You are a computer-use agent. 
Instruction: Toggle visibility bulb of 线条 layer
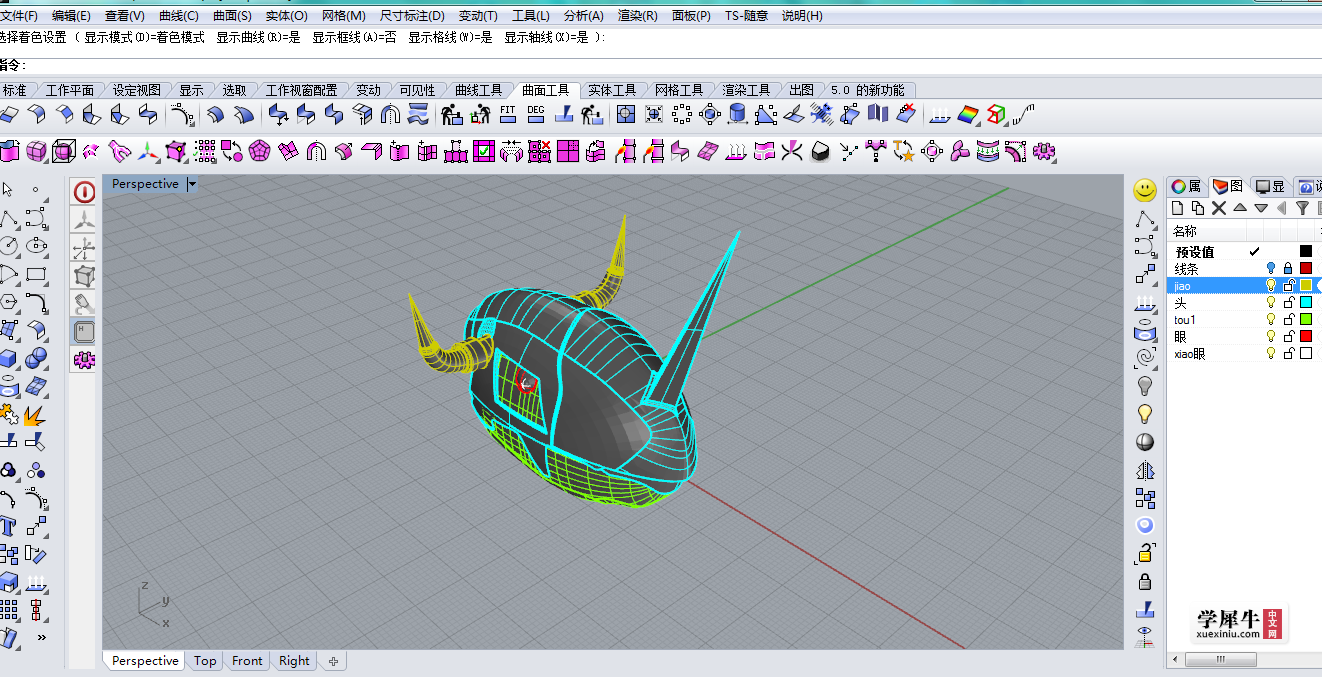(x=1271, y=269)
